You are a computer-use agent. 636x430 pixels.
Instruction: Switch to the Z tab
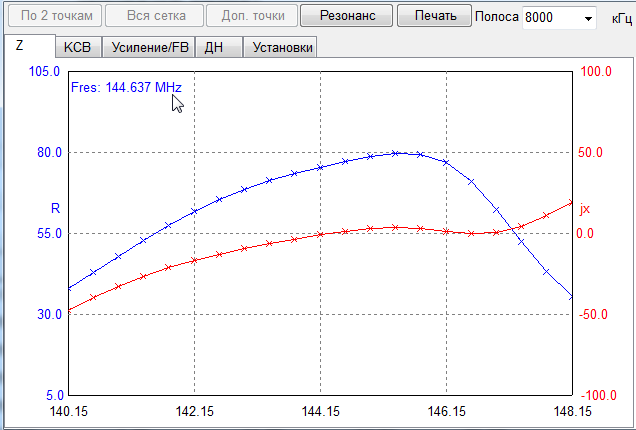point(20,47)
